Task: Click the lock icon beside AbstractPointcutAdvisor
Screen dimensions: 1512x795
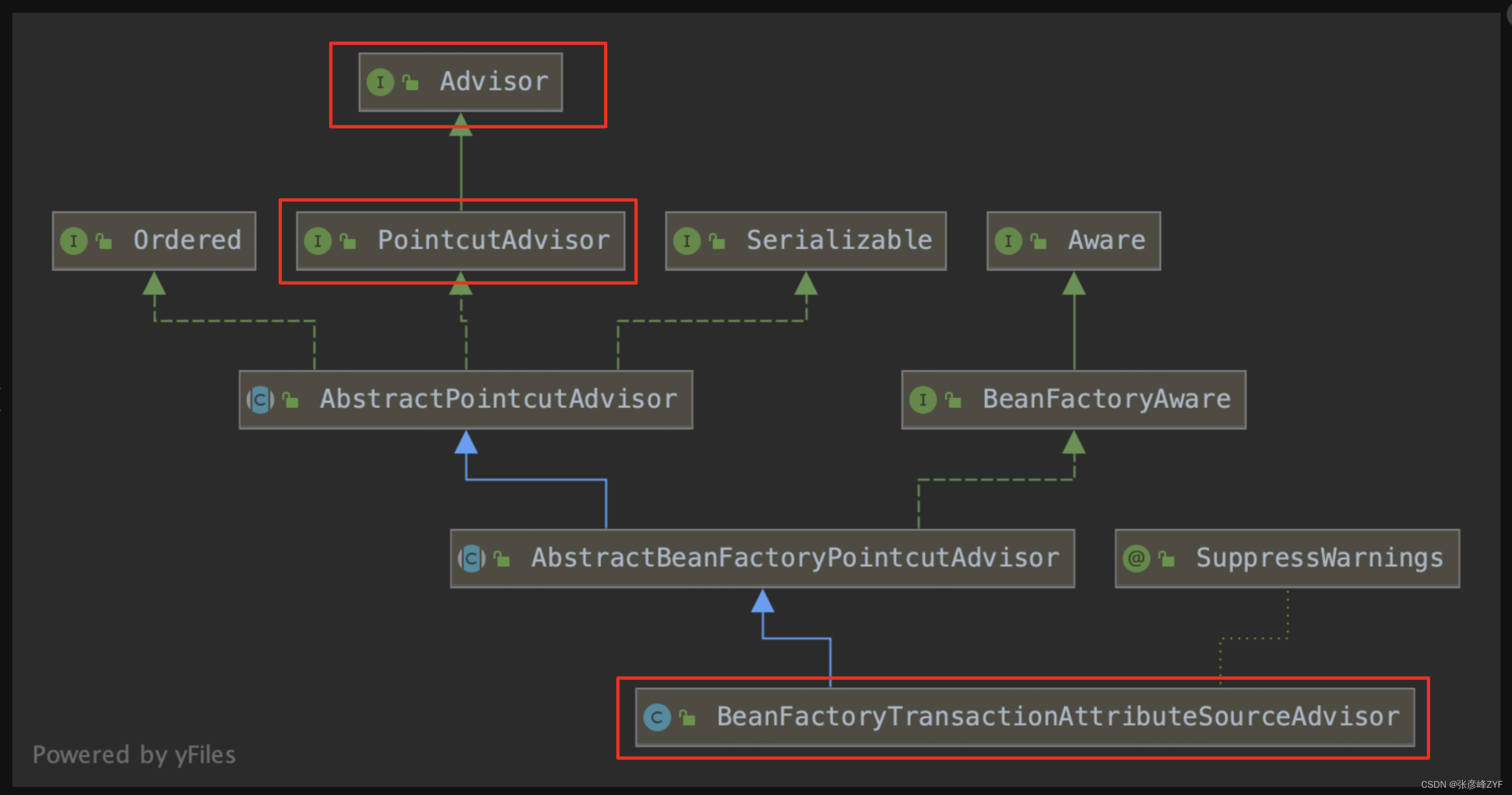Action: click(291, 400)
